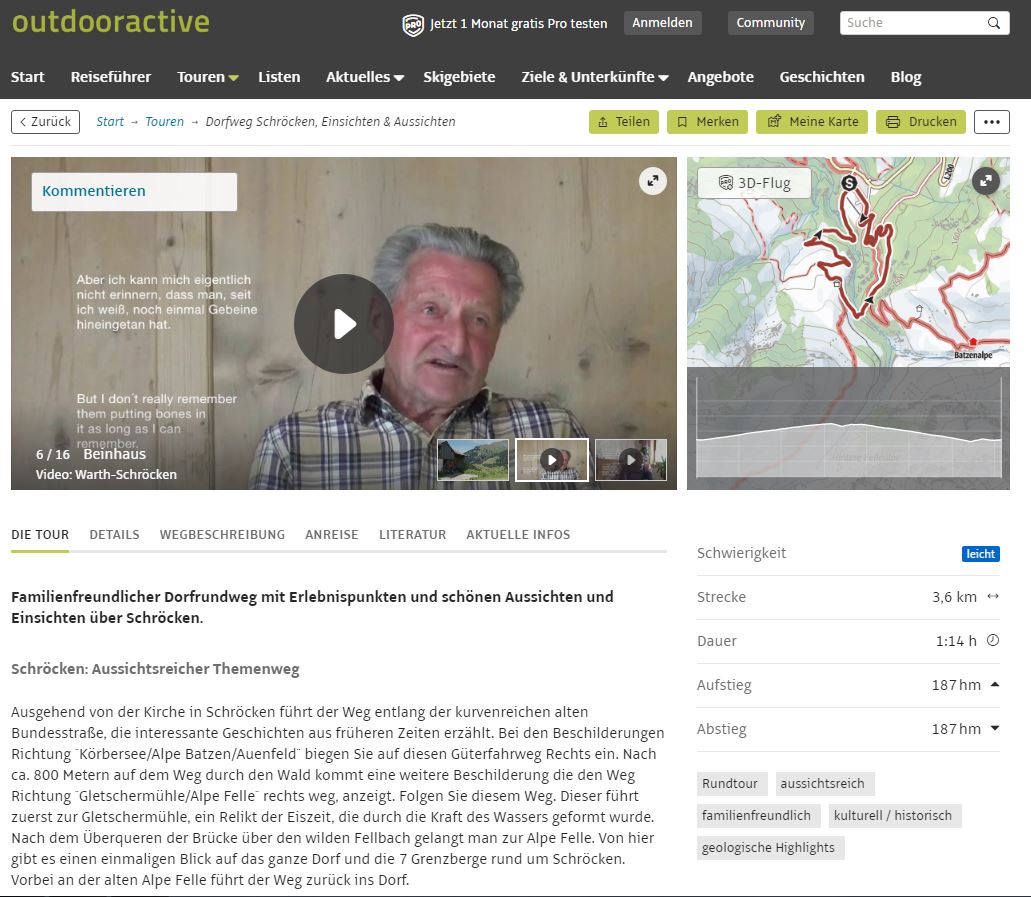
Task: Open the three-dots more options menu
Action: point(991,122)
